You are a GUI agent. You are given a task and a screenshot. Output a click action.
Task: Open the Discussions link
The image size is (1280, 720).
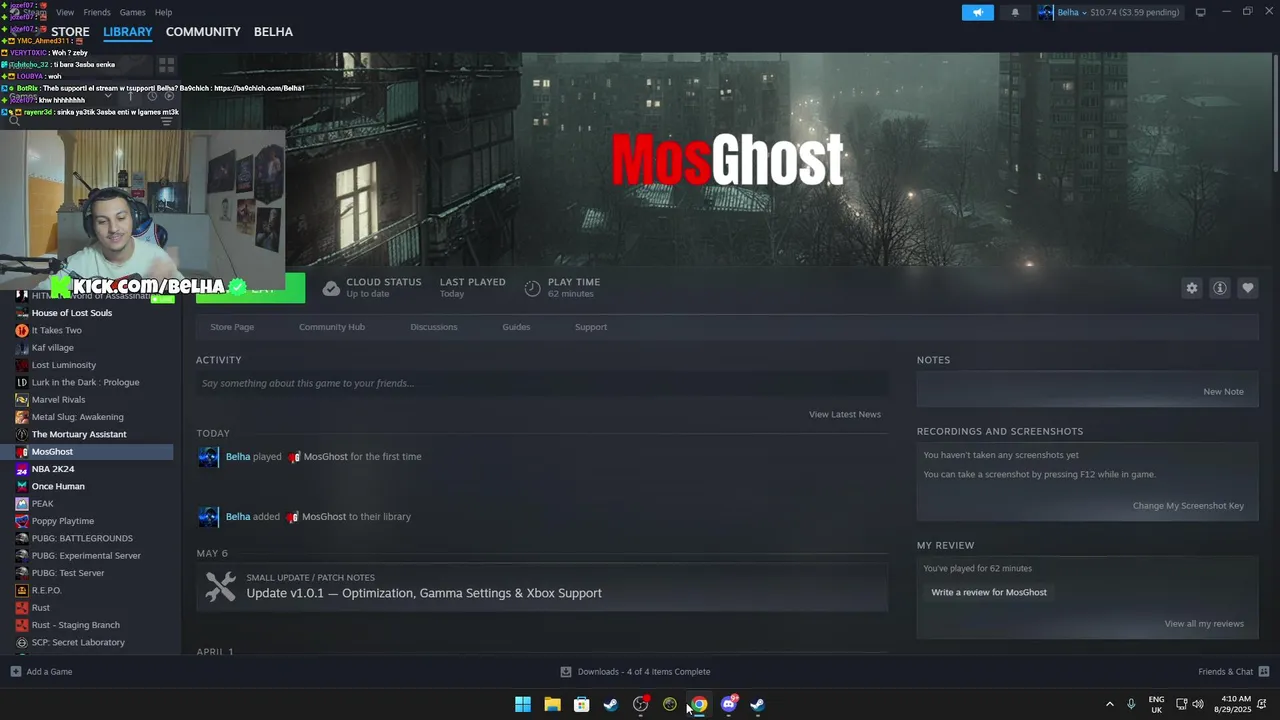pos(434,327)
